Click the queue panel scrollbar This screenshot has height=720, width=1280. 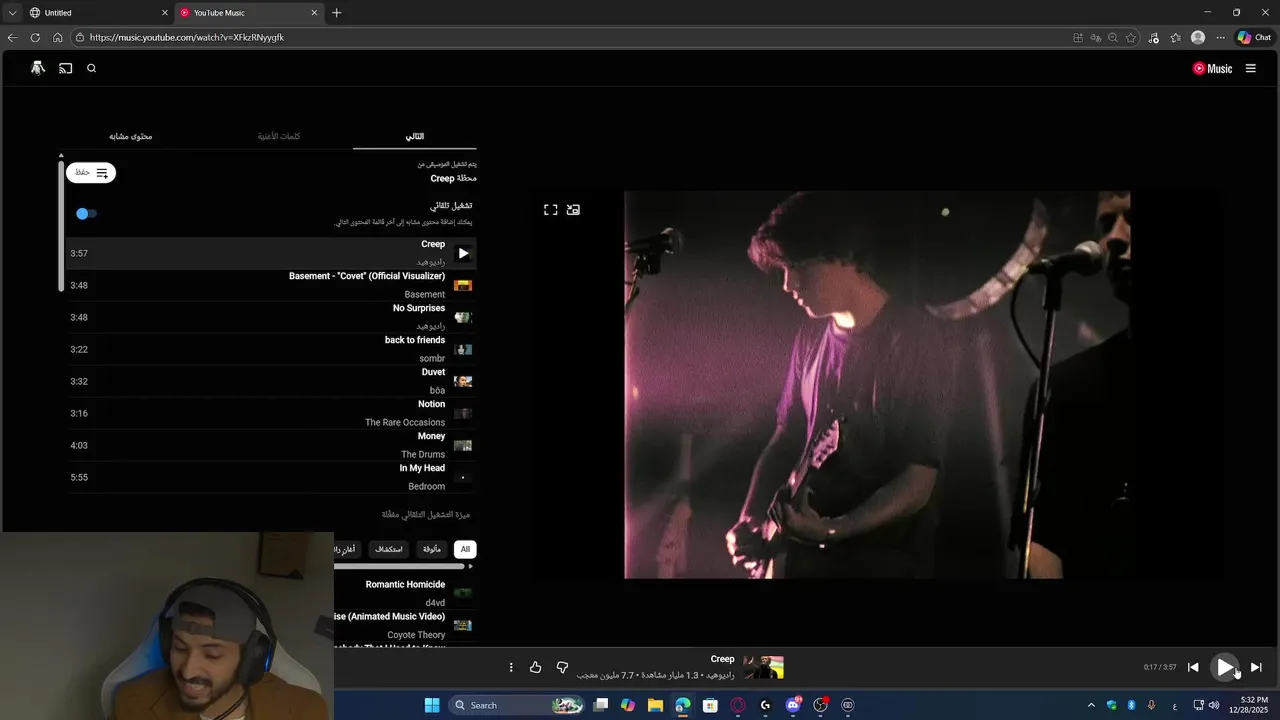61,224
